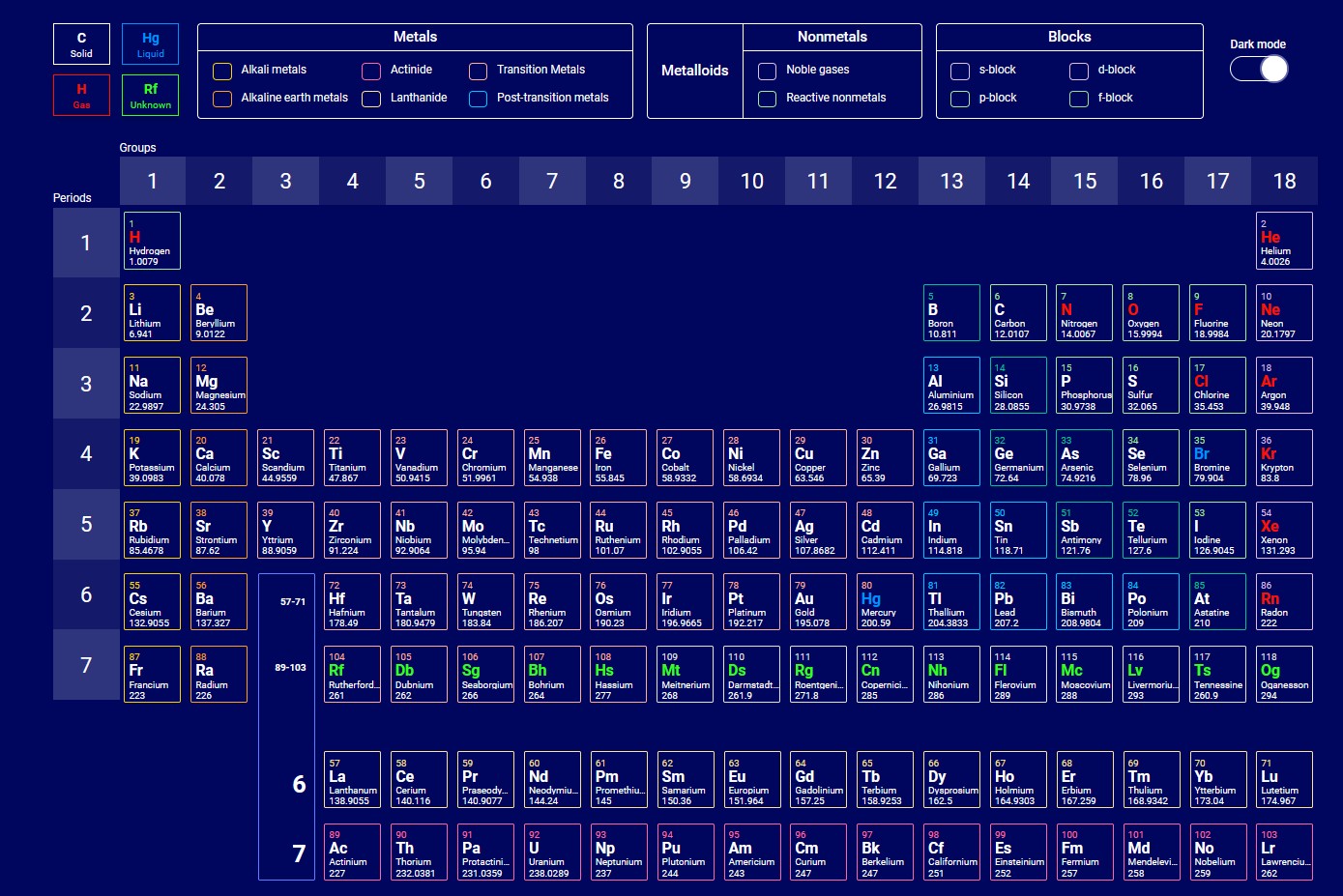Click the Metalloids category button
This screenshot has height=896, width=1343.
694,71
